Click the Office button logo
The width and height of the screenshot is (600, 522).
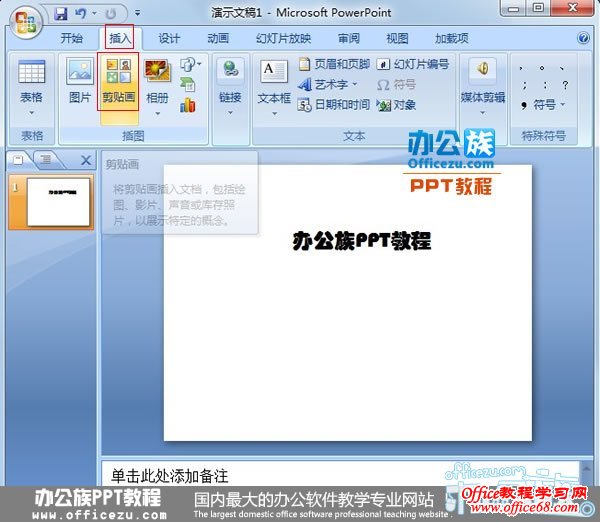pyautogui.click(x=25, y=21)
